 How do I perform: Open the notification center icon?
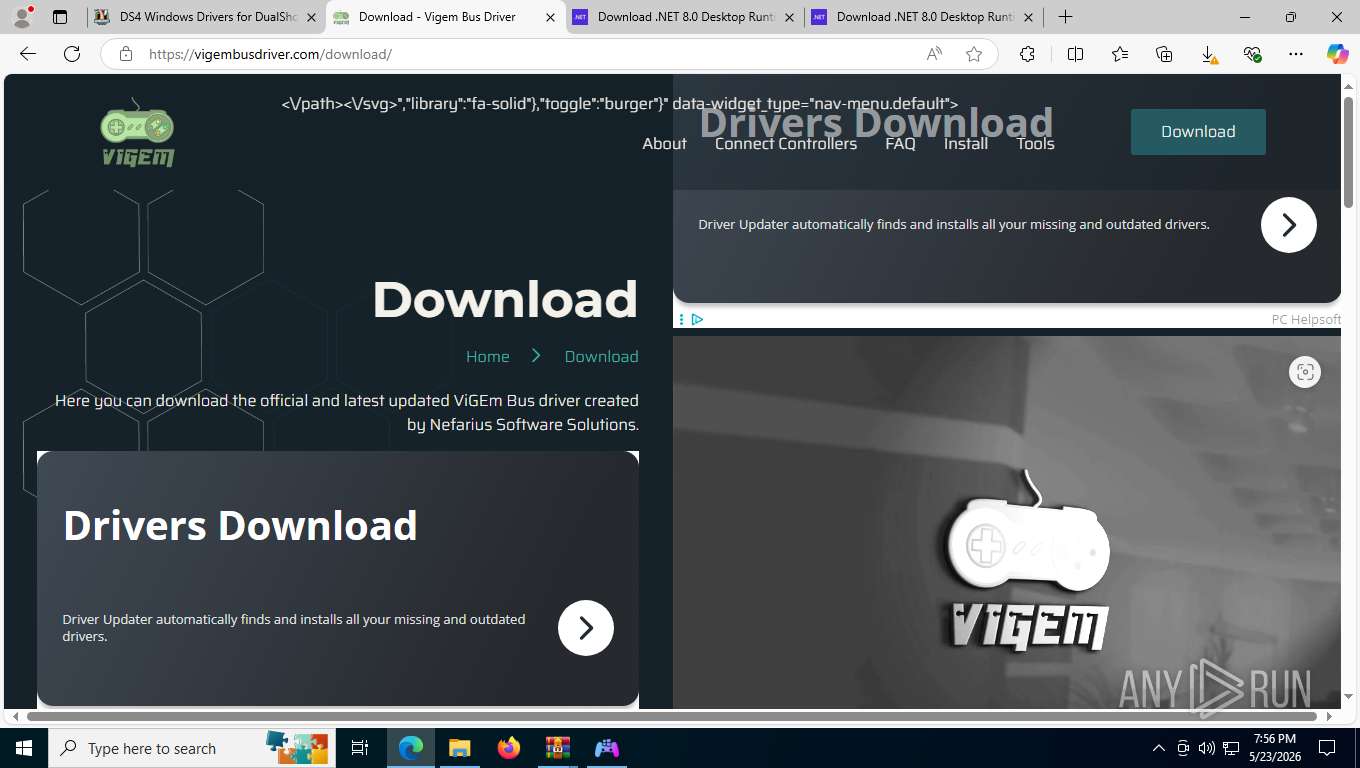pos(1327,748)
